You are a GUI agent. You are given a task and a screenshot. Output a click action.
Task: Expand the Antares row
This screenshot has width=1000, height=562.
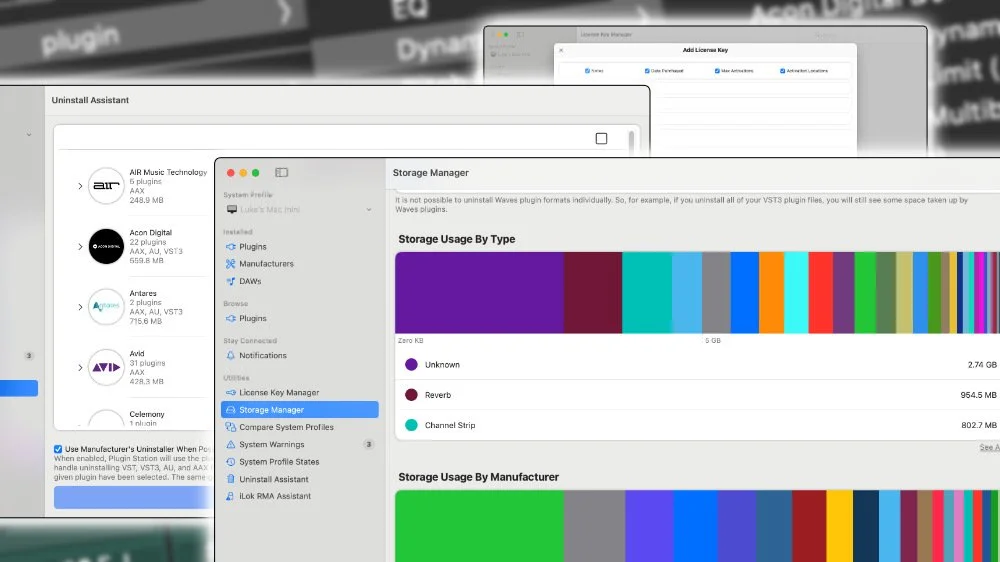80,307
